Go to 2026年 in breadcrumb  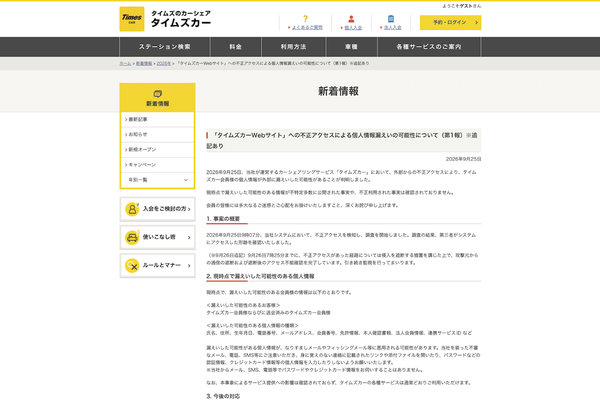[x=164, y=64]
